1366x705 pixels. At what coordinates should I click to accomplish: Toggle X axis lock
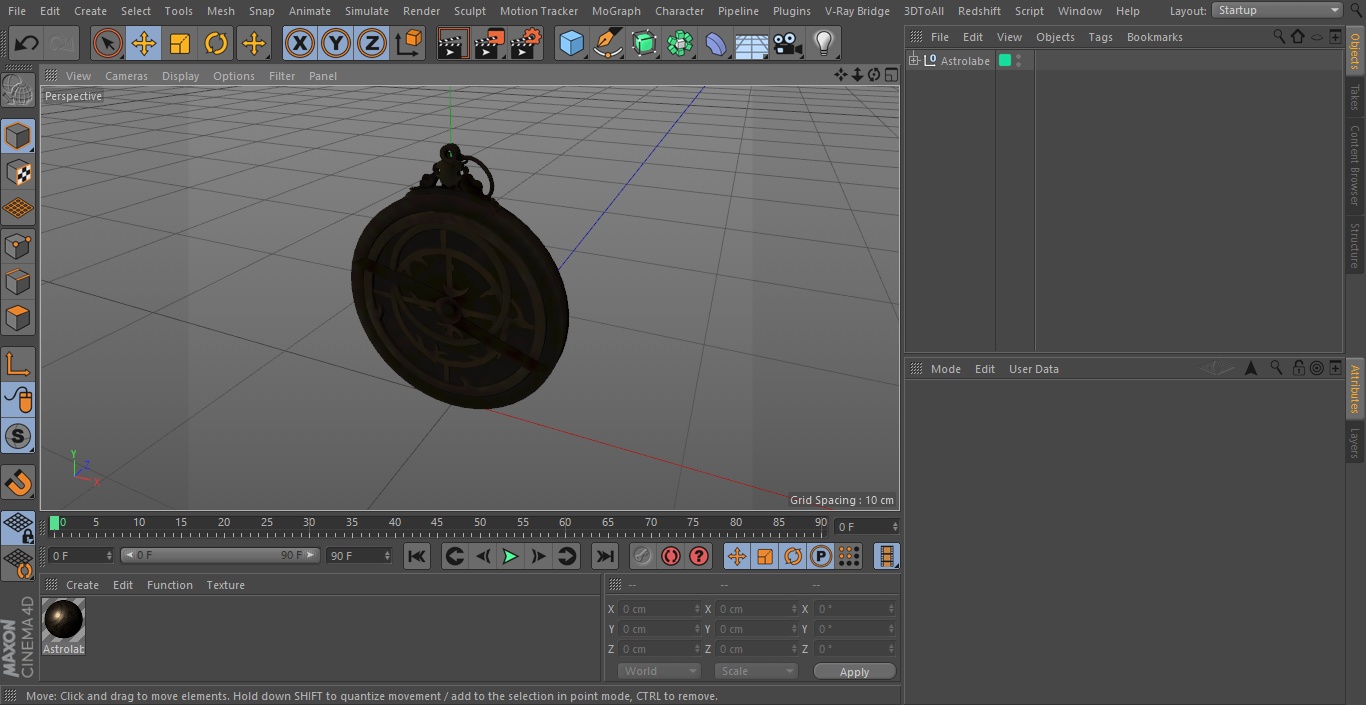(300, 43)
